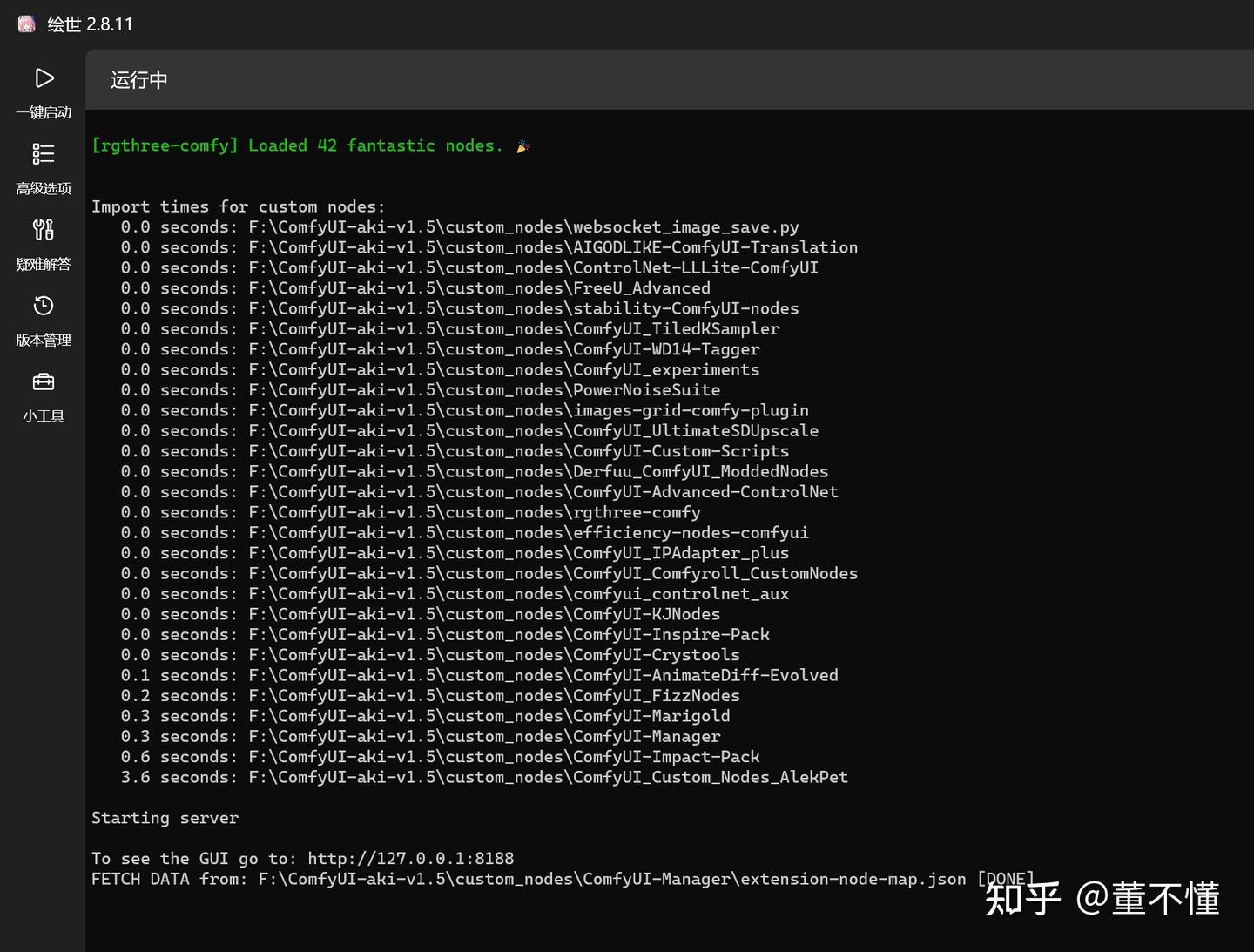
Task: Click the Derfuu_ComfyUI_ModdedNodes log line
Action: click(x=475, y=471)
